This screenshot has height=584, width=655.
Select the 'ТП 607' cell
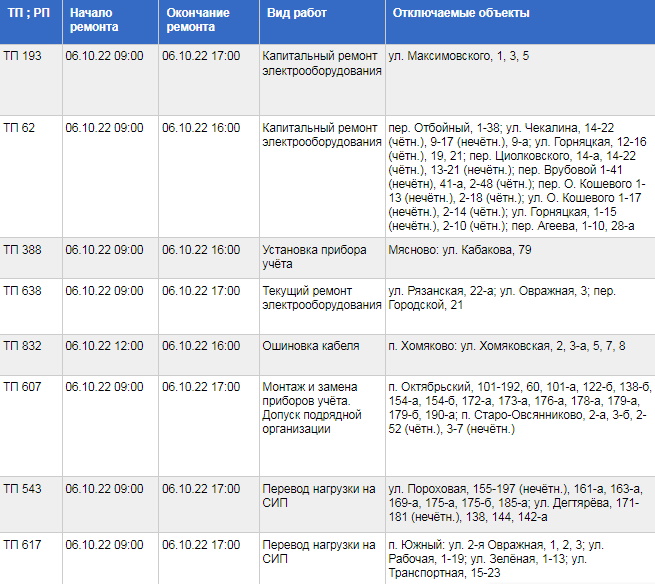tap(22, 387)
